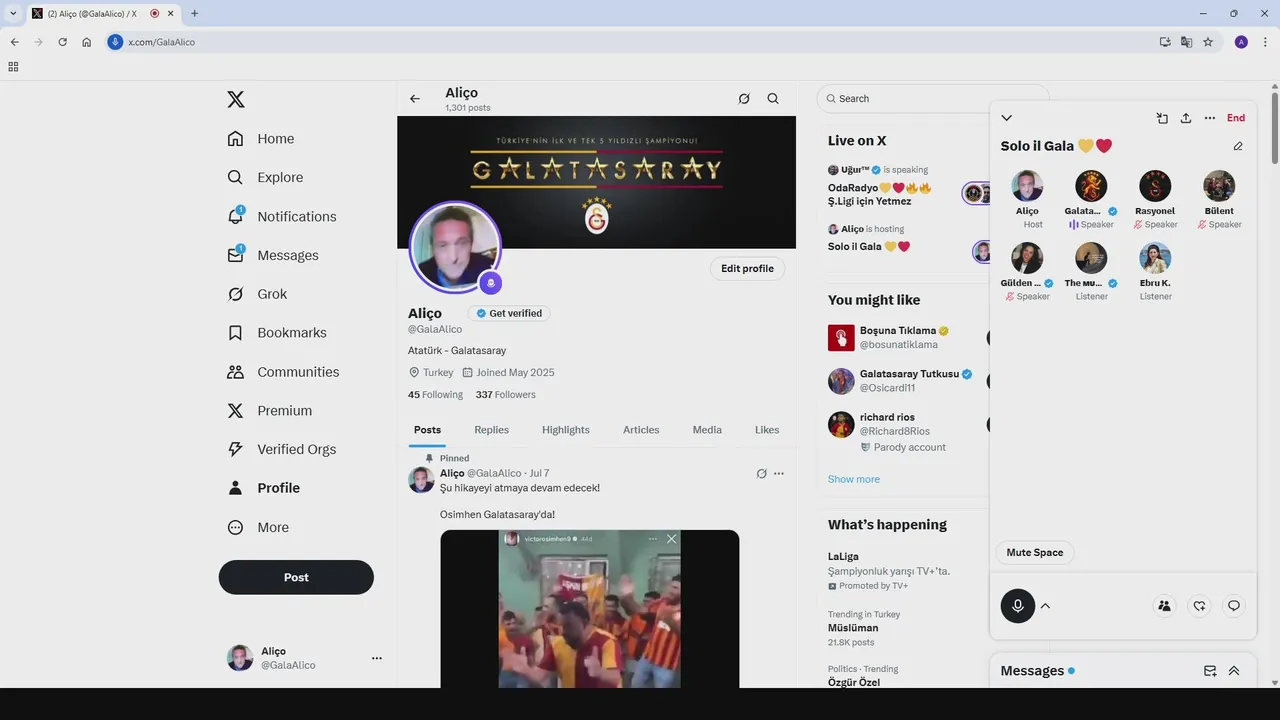The width and height of the screenshot is (1280, 720).
Task: Switch to the Highlights tab
Action: pyautogui.click(x=566, y=430)
